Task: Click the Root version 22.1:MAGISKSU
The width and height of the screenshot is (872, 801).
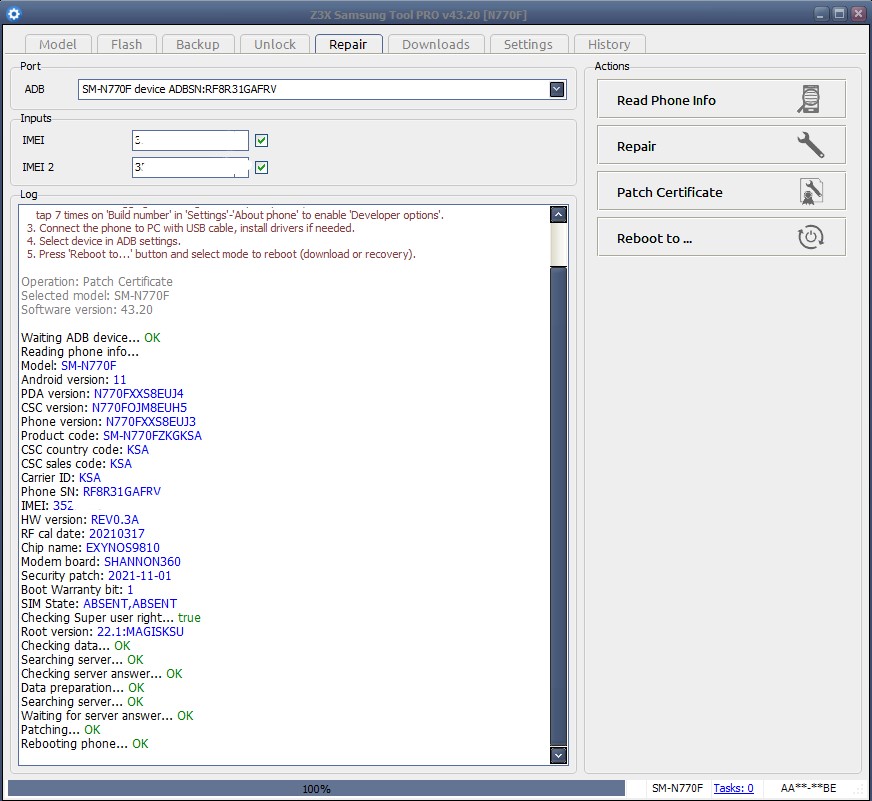Action: (x=140, y=632)
